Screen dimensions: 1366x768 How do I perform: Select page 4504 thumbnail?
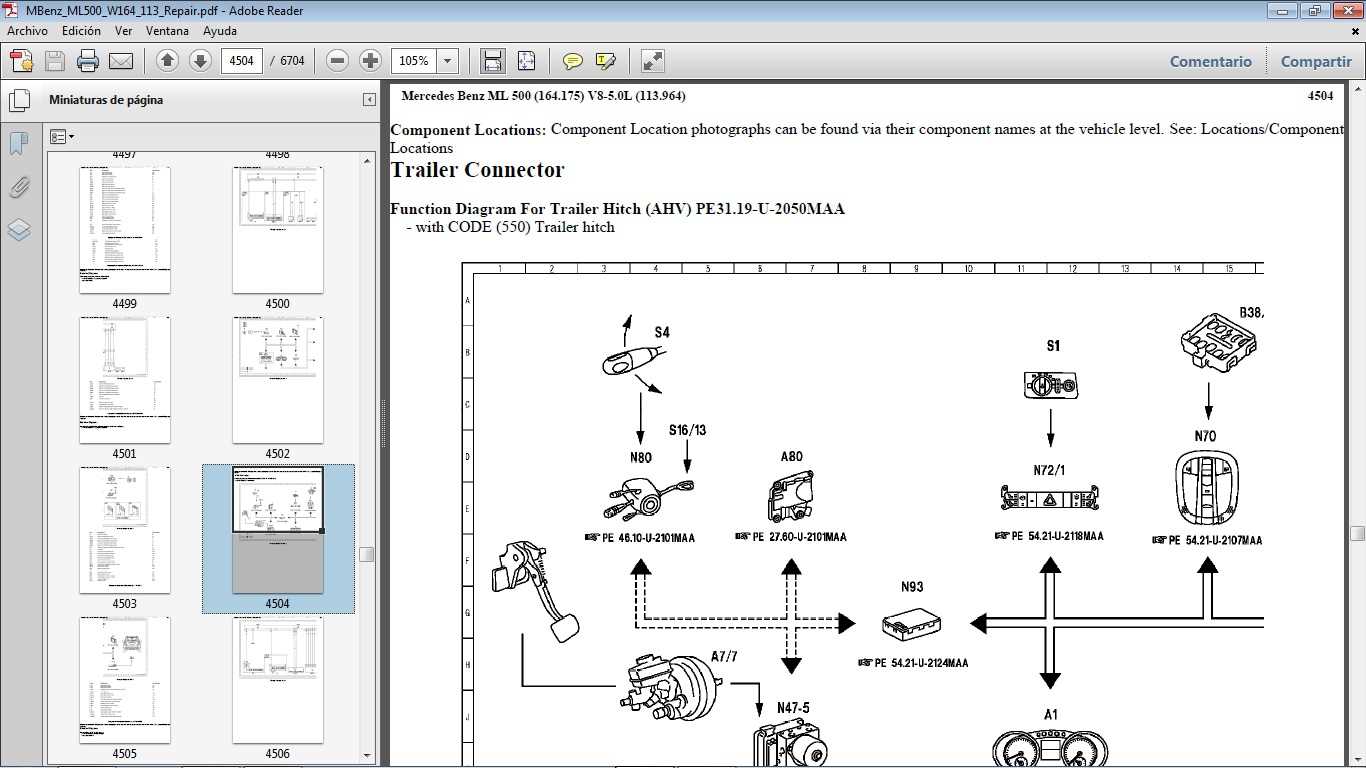pos(278,530)
